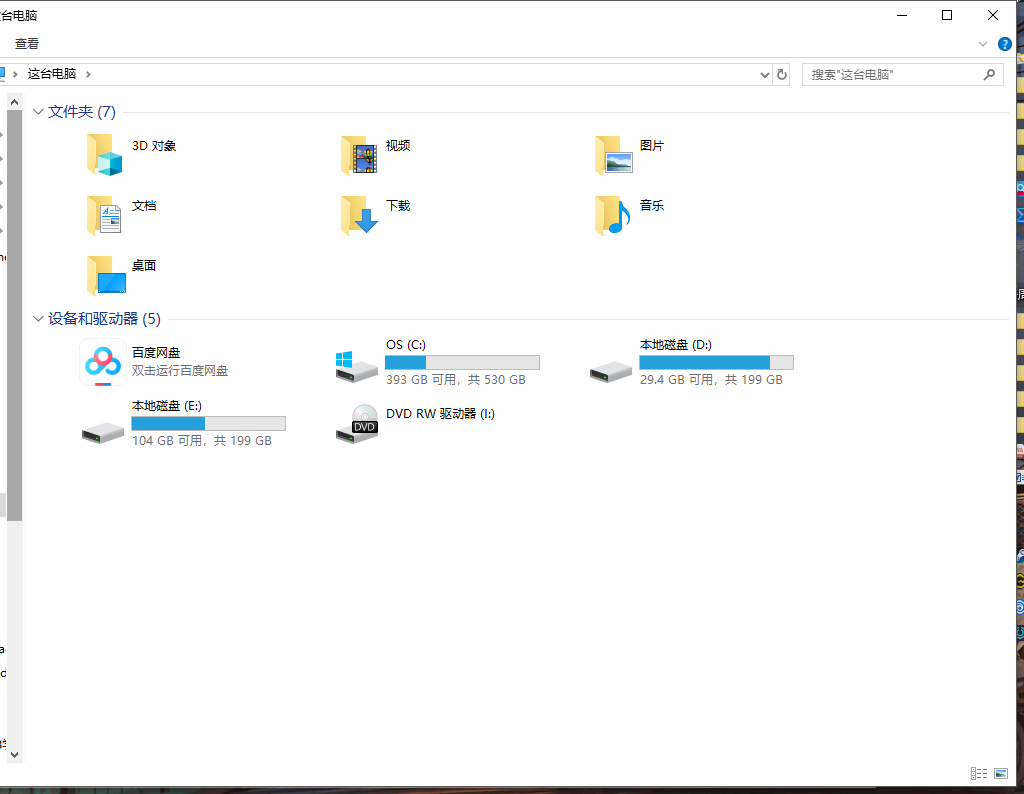
Task: Switch to details view in status bar
Action: tap(979, 773)
